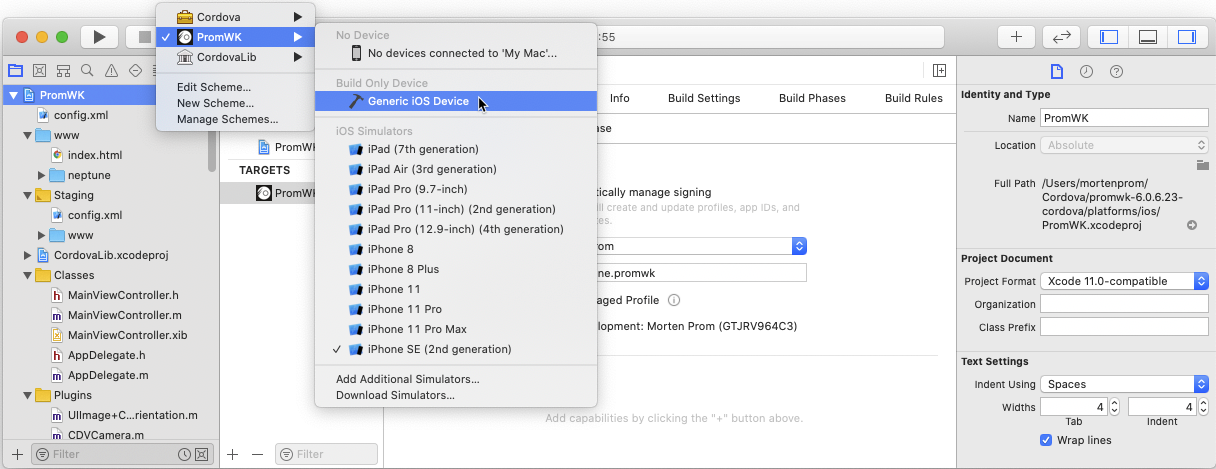Open the Location dropdown
The height and width of the screenshot is (469, 1216).
point(1125,145)
